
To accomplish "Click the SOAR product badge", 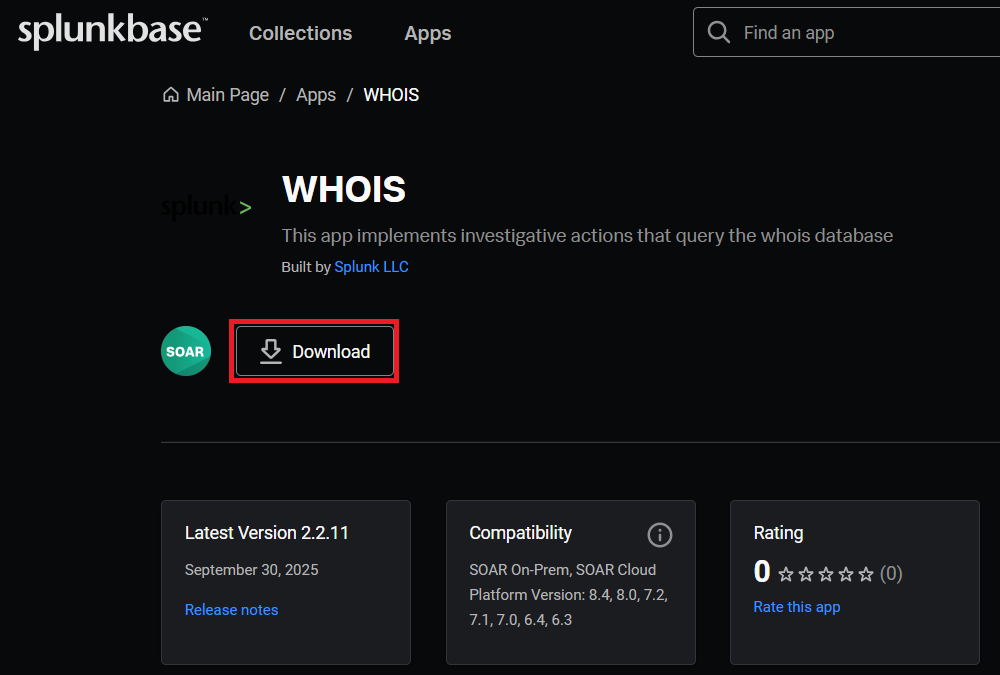I will [186, 351].
